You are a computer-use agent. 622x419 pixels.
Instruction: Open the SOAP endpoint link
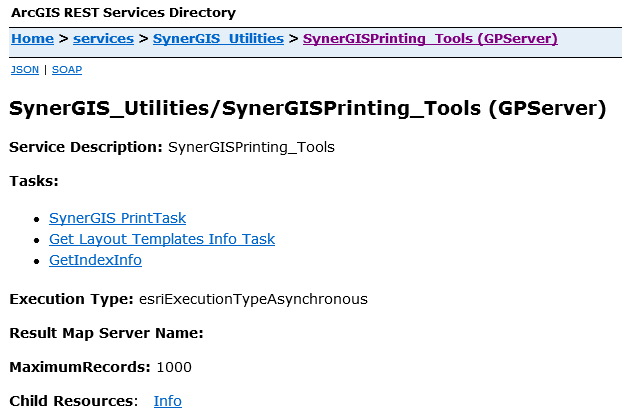(67, 70)
